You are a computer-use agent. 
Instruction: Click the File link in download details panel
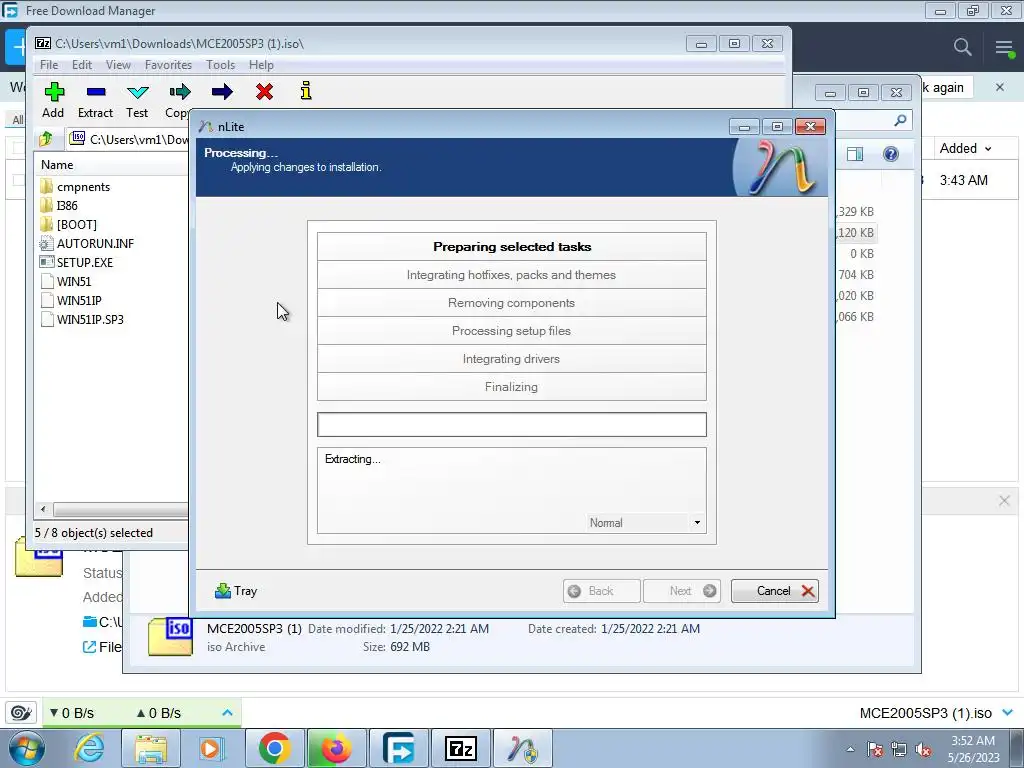pos(102,647)
